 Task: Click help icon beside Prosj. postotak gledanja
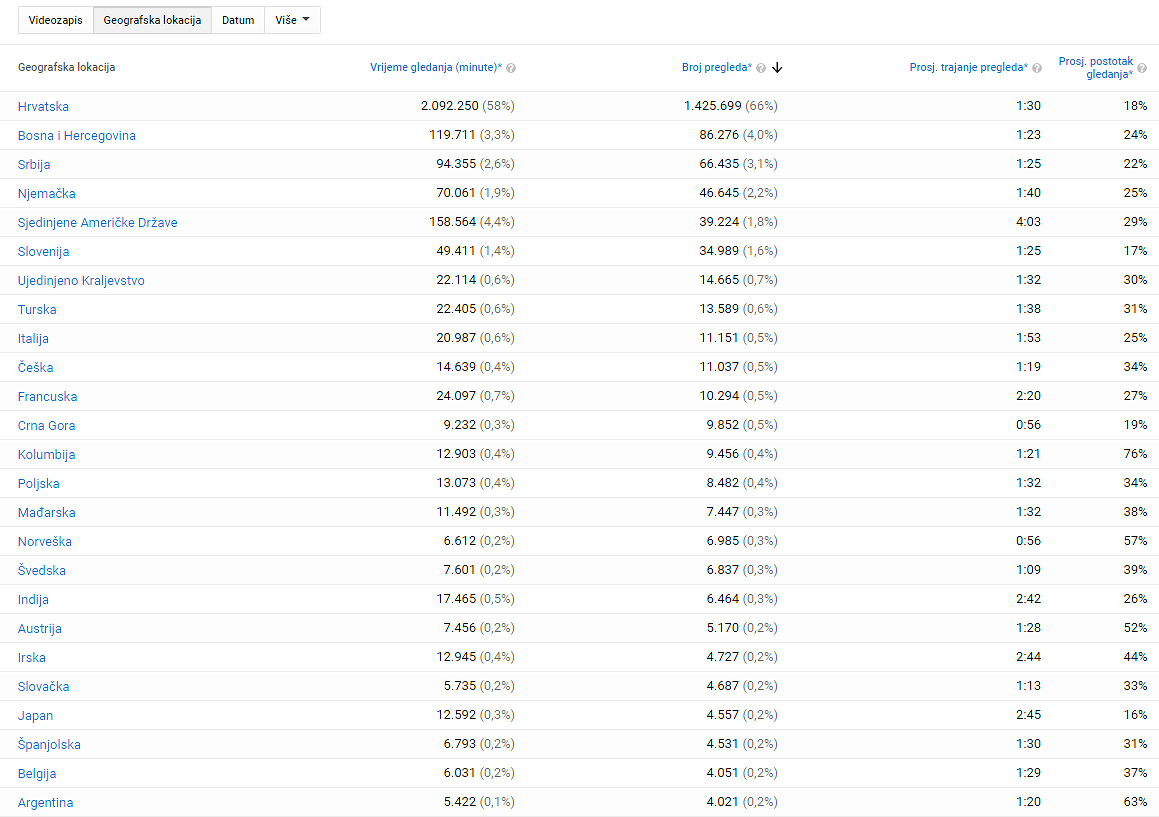1142,74
